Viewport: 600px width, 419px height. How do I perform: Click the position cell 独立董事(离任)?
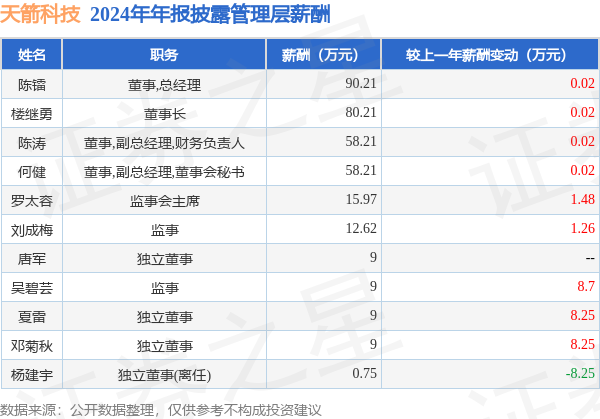click(164, 375)
